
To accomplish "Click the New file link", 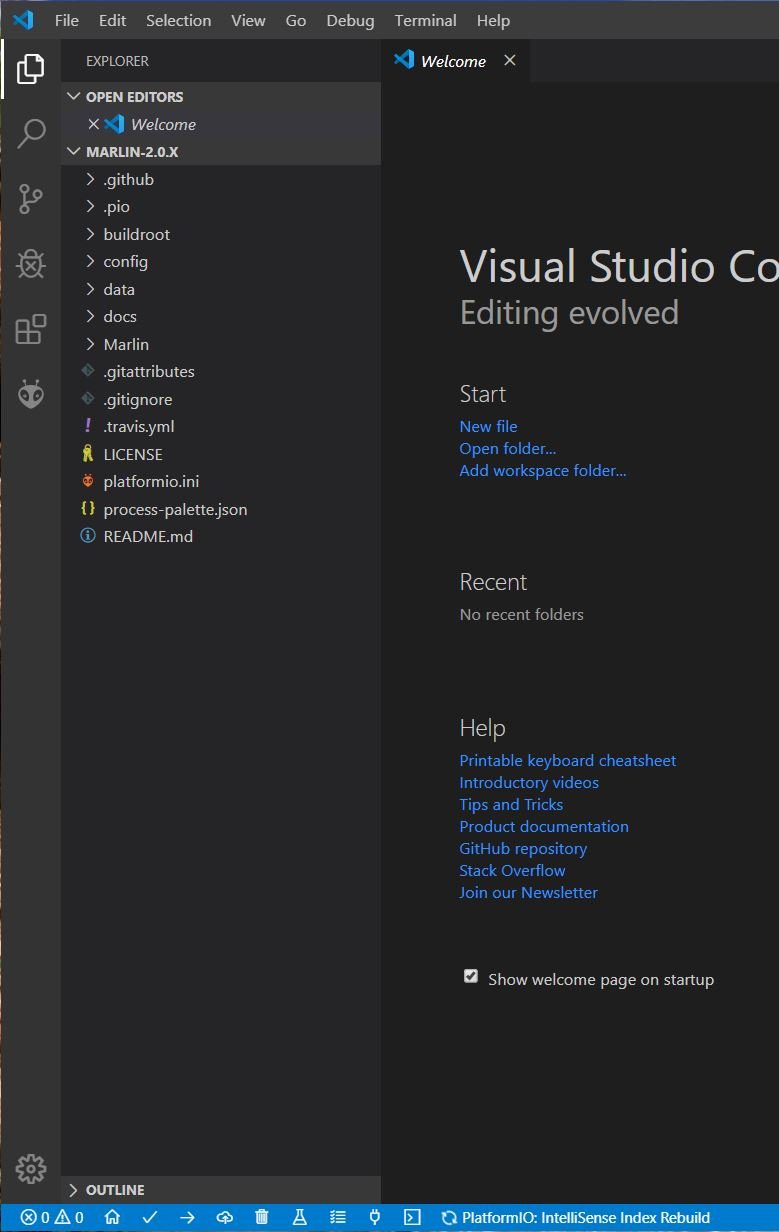I will click(x=488, y=426).
